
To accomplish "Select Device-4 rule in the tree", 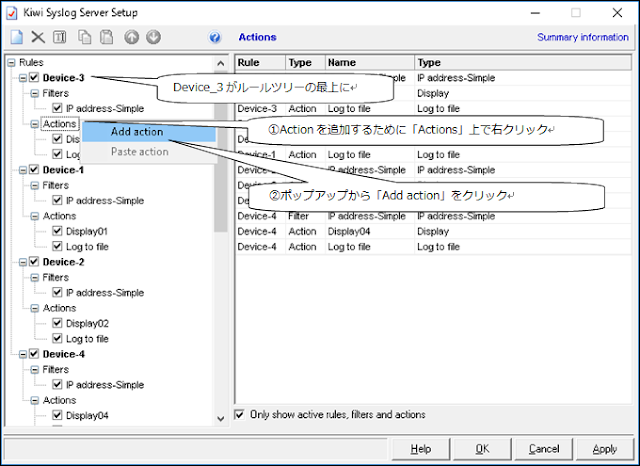I will click(x=63, y=354).
